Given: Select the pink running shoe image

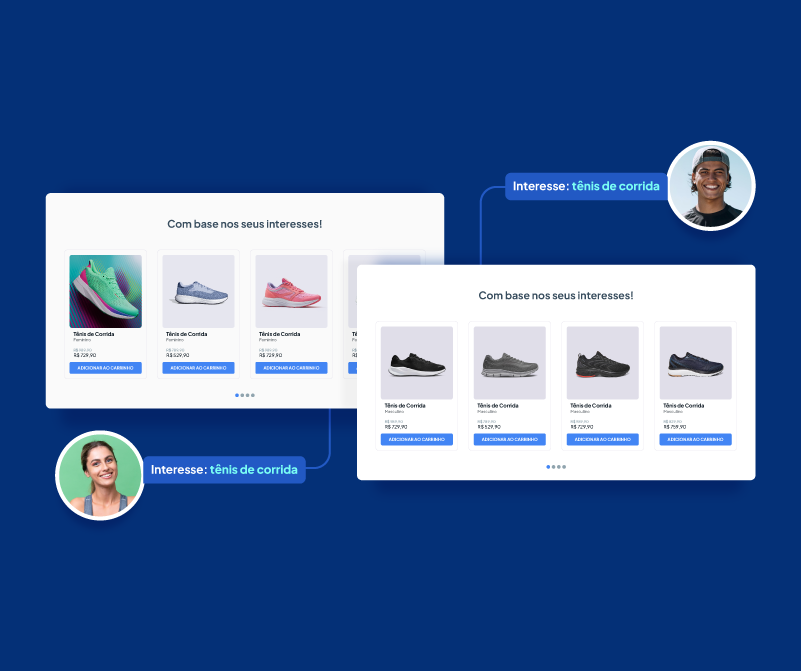Looking at the screenshot, I should point(291,291).
